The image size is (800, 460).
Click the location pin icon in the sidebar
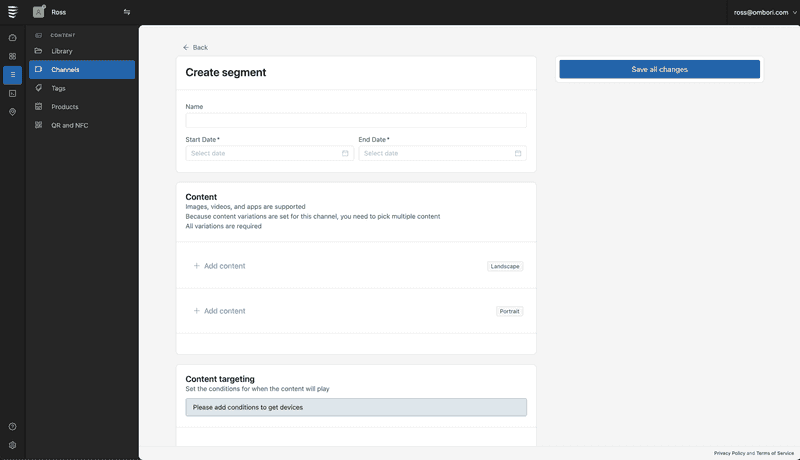12,112
